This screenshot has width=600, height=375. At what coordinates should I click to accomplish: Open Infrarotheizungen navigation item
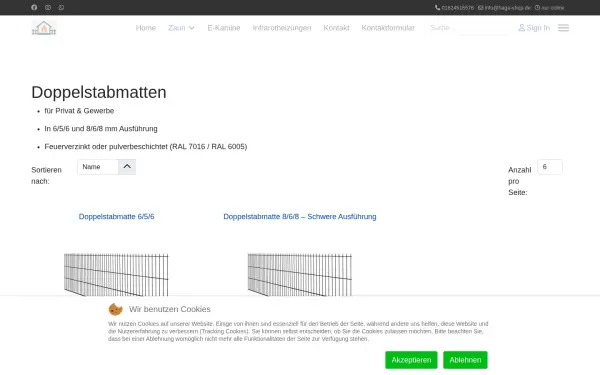[x=282, y=28]
